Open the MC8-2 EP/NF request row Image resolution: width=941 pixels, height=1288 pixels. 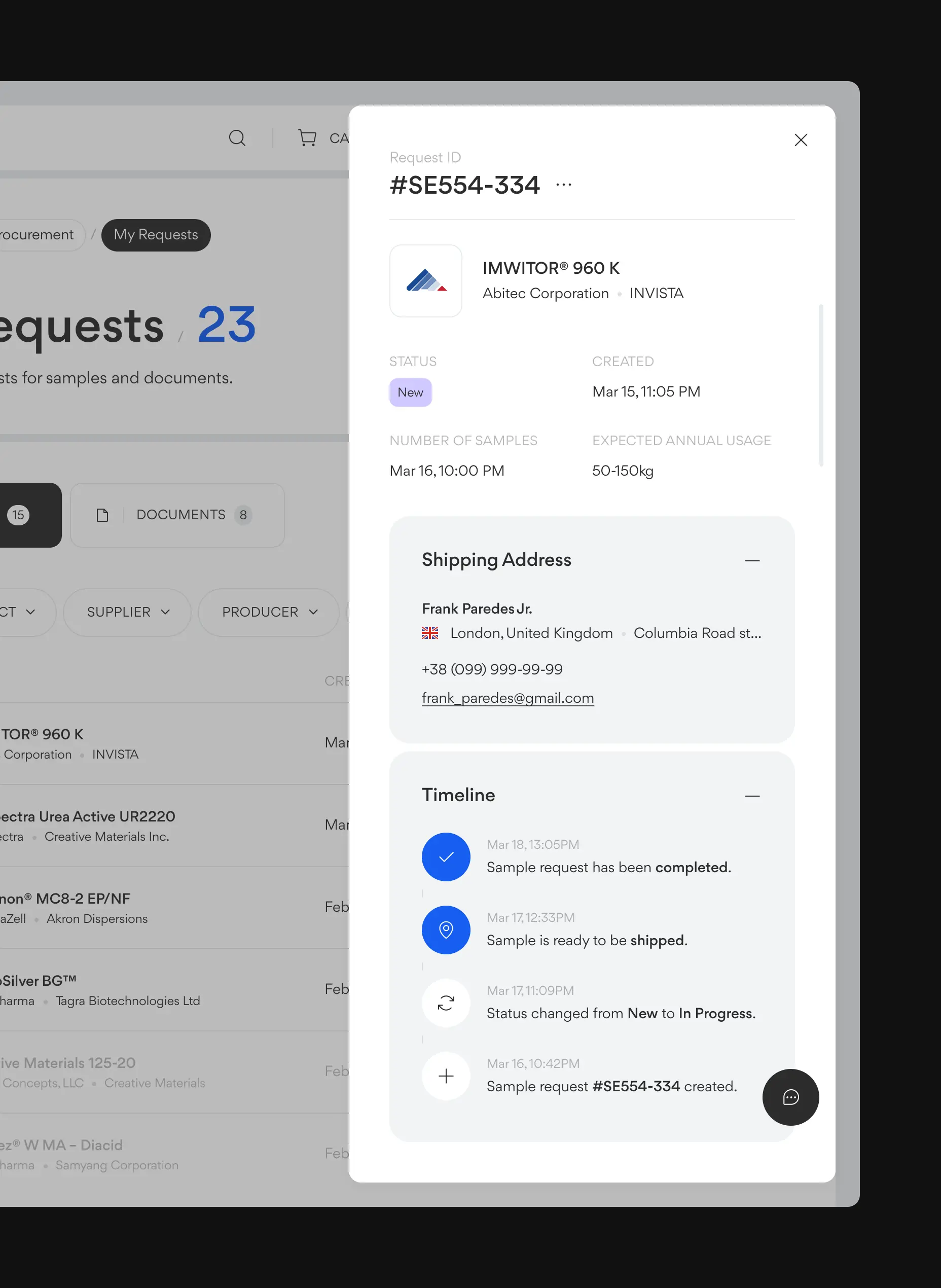(x=174, y=908)
